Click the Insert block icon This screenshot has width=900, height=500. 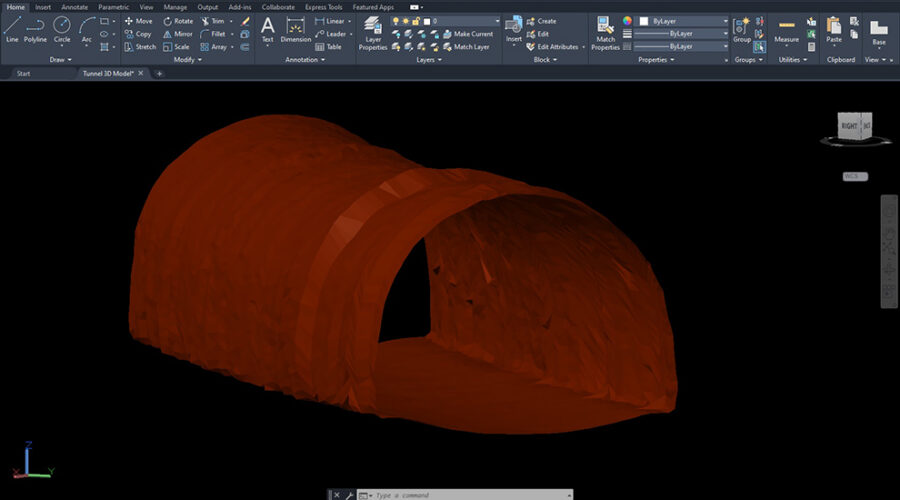[x=513, y=27]
